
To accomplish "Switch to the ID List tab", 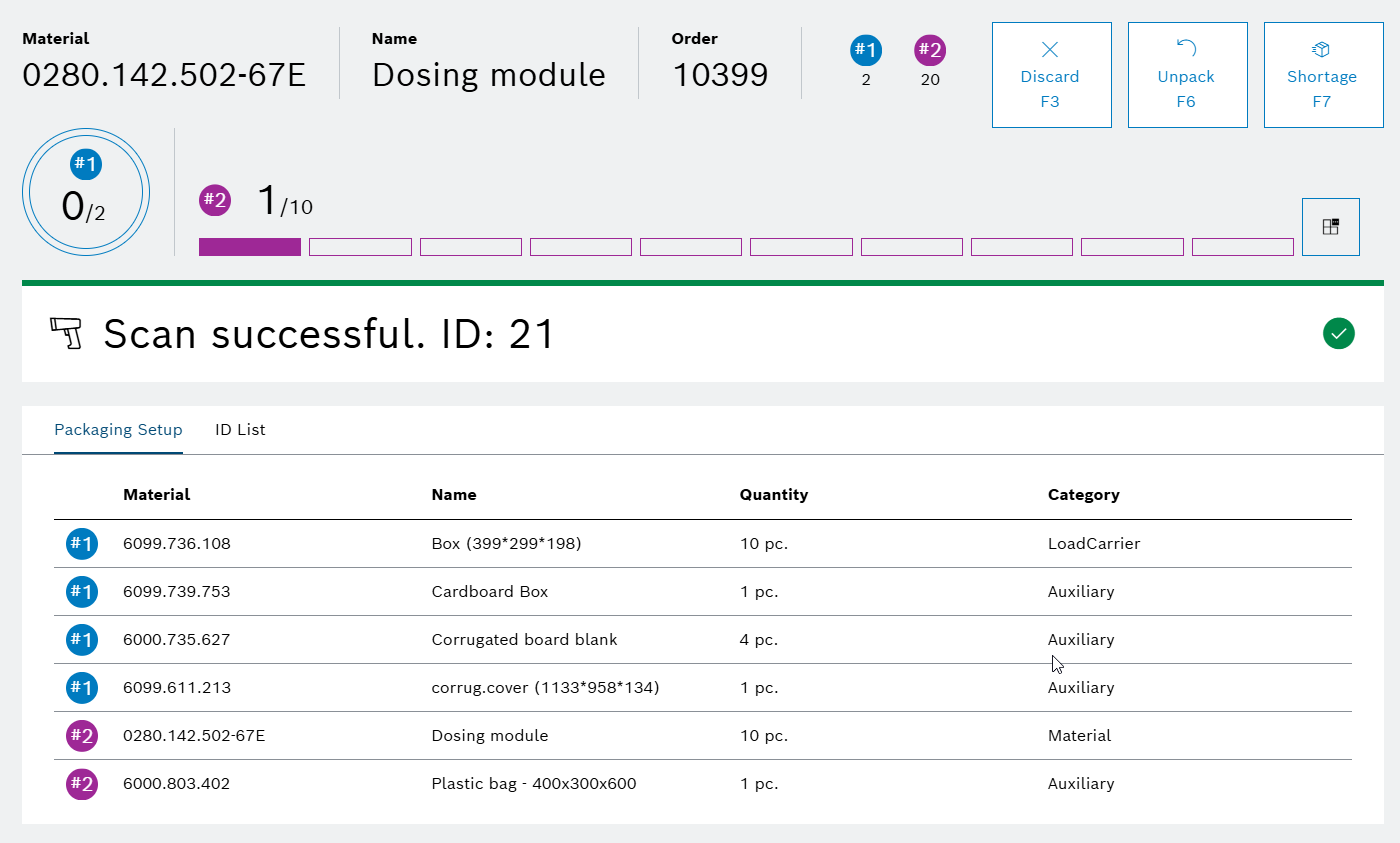I will point(240,430).
